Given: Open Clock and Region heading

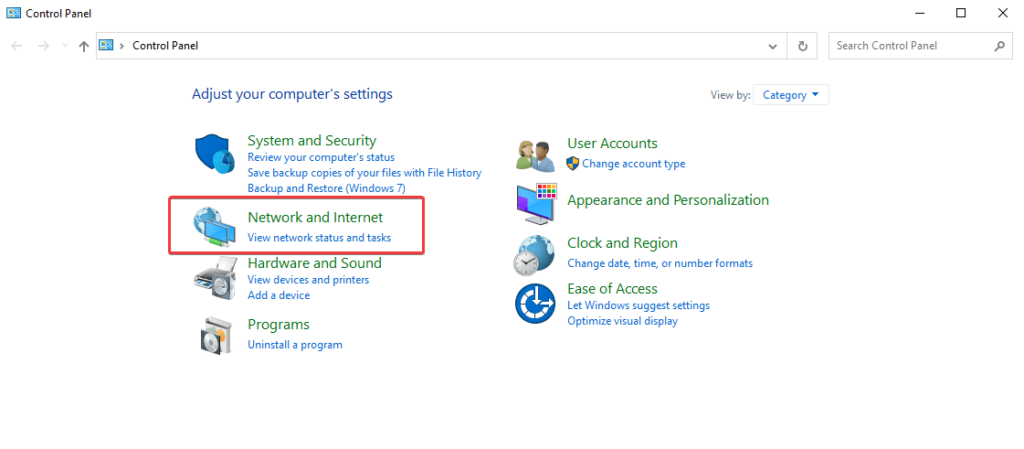Looking at the screenshot, I should [x=622, y=243].
